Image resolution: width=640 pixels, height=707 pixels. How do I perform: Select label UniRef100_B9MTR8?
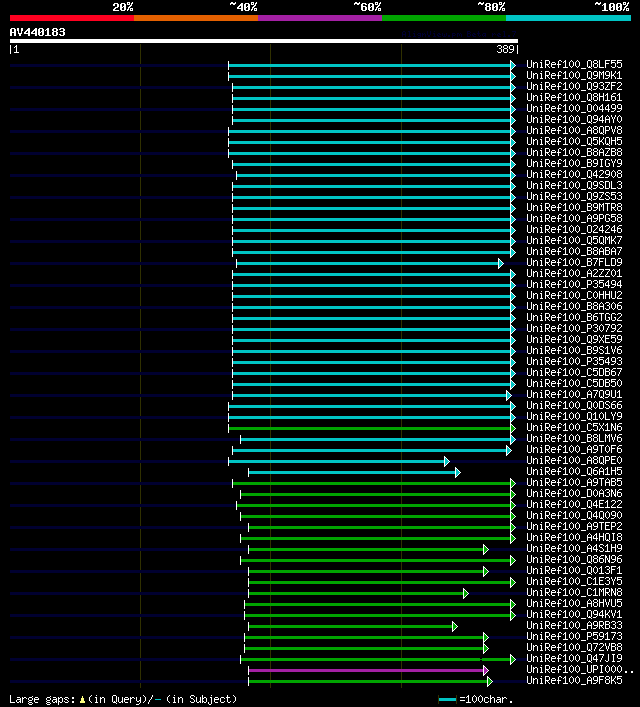click(x=574, y=207)
